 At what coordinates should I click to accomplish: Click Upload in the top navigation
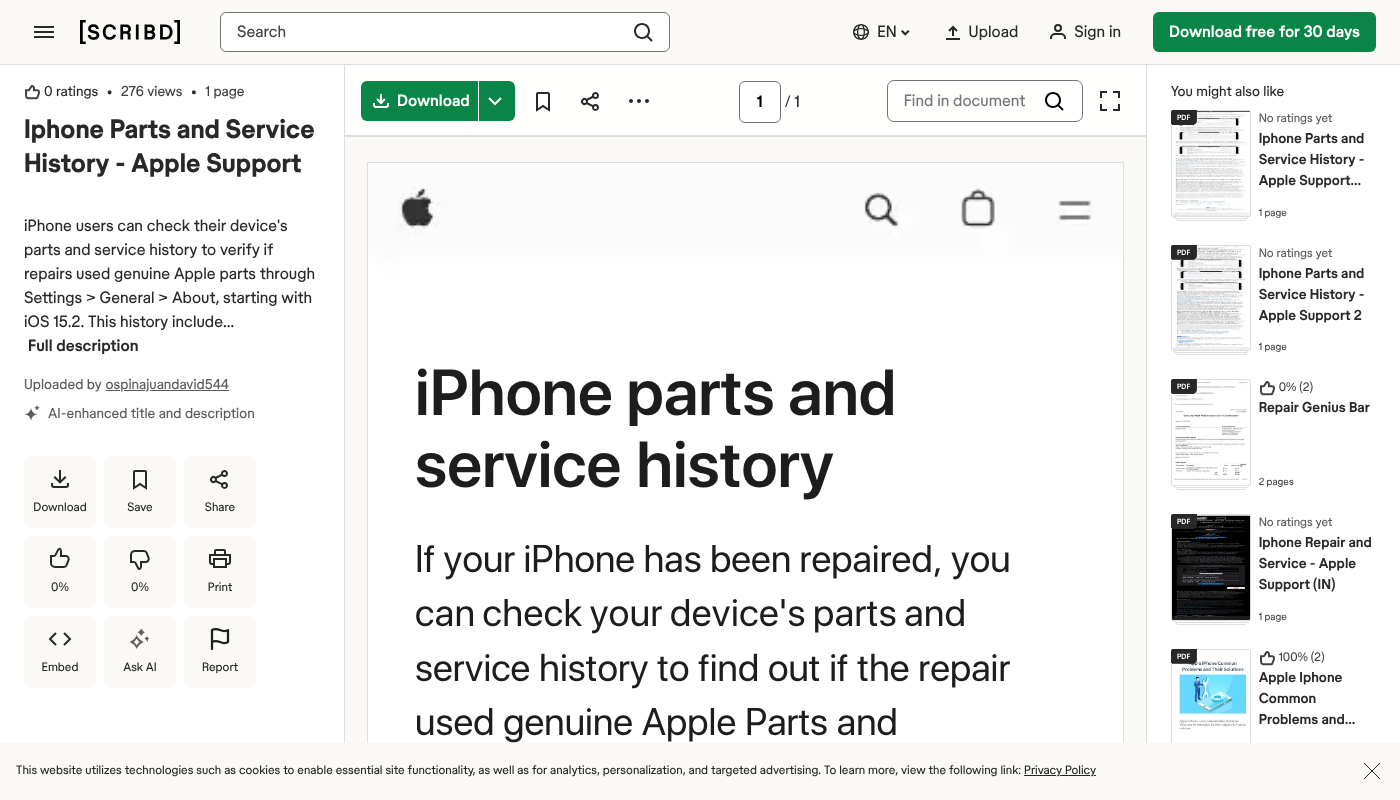pos(981,32)
